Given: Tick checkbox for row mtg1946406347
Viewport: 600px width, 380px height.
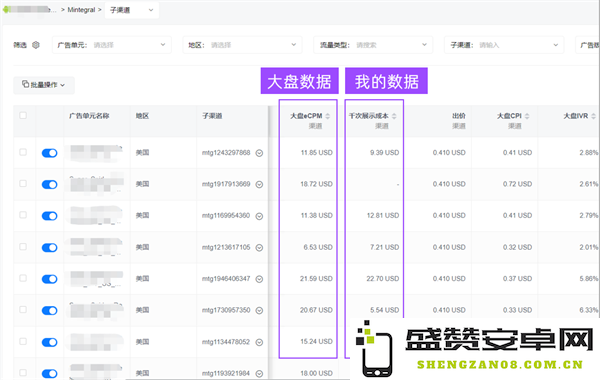Looking at the screenshot, I should [x=23, y=278].
